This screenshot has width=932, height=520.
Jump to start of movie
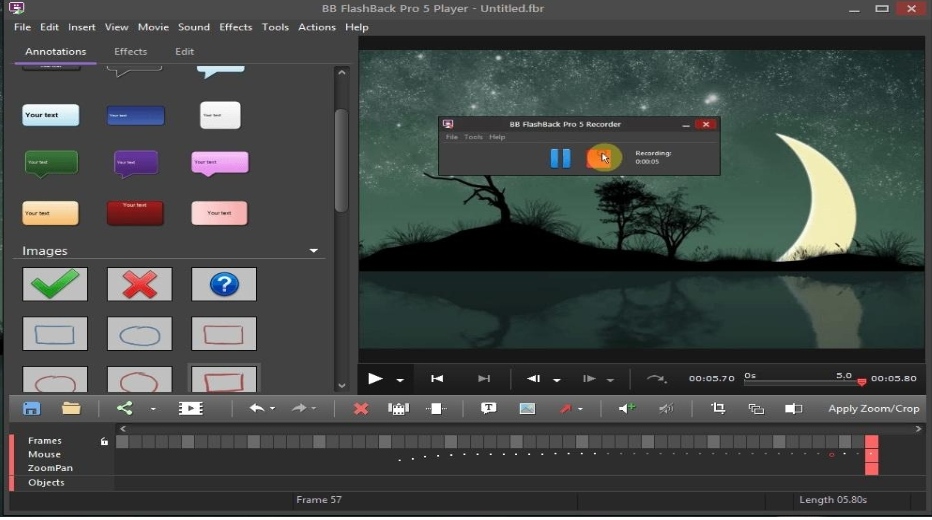coord(437,379)
